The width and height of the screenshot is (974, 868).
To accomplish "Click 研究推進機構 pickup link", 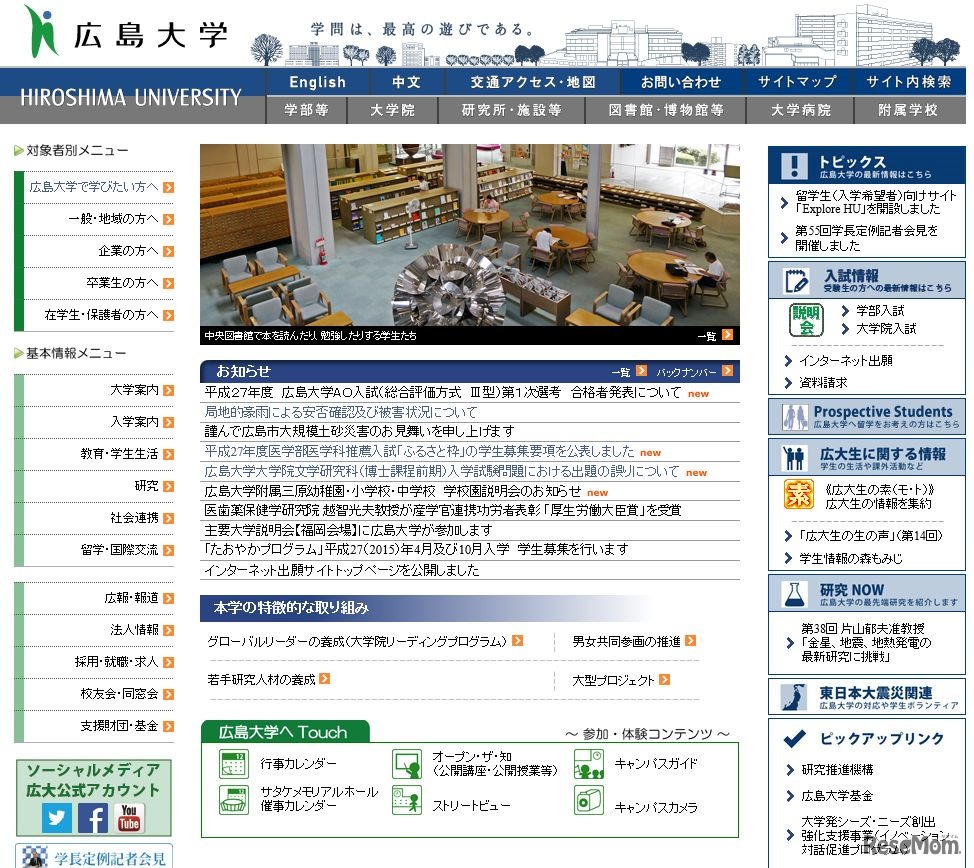I will [837, 770].
